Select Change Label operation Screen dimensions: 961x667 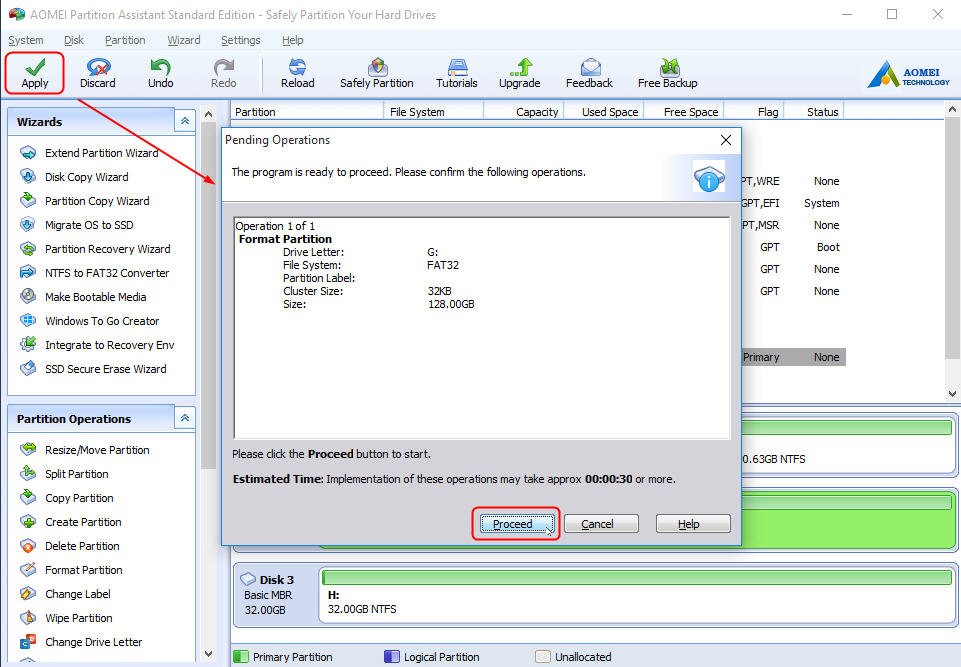66,593
